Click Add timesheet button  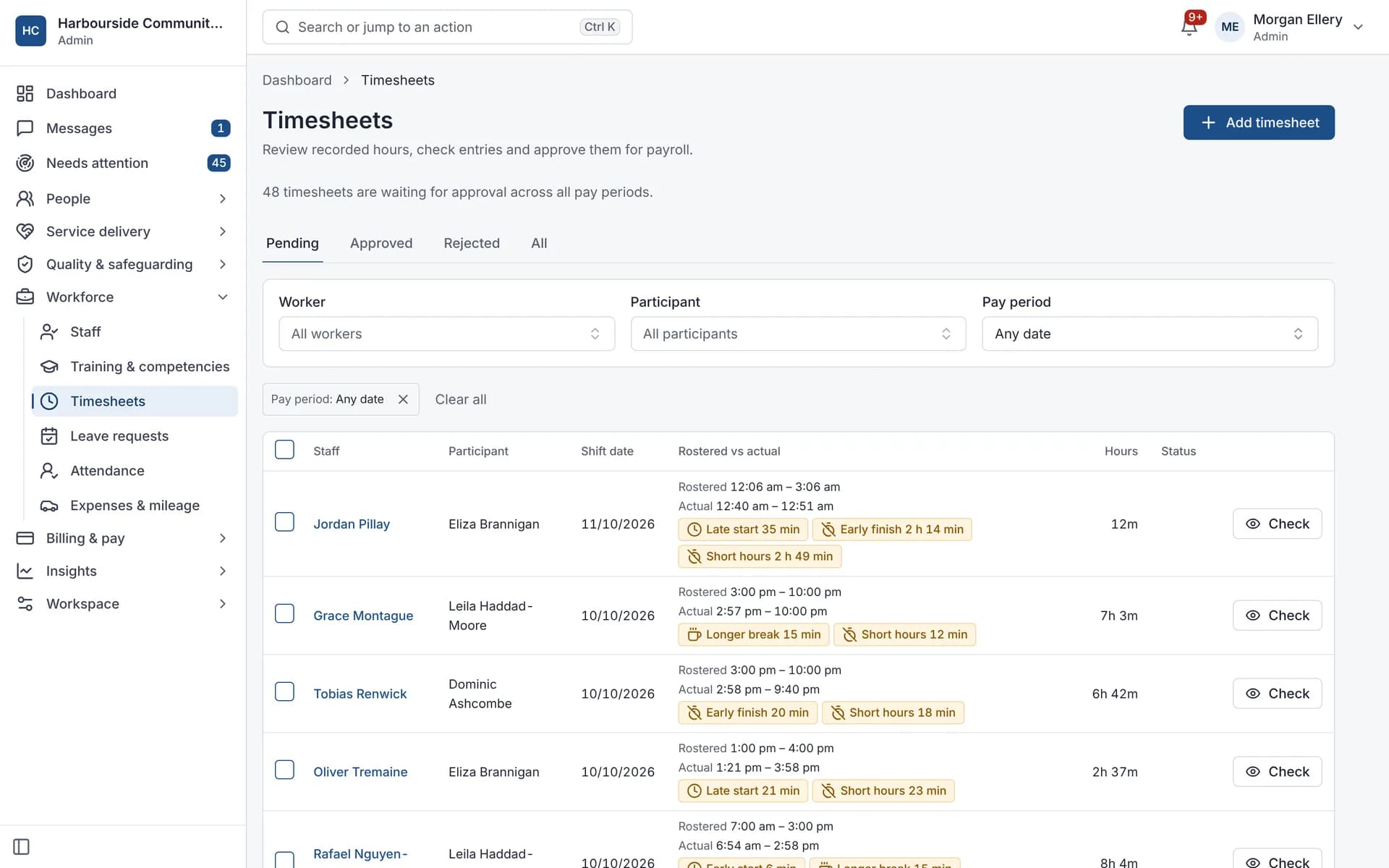point(1259,123)
